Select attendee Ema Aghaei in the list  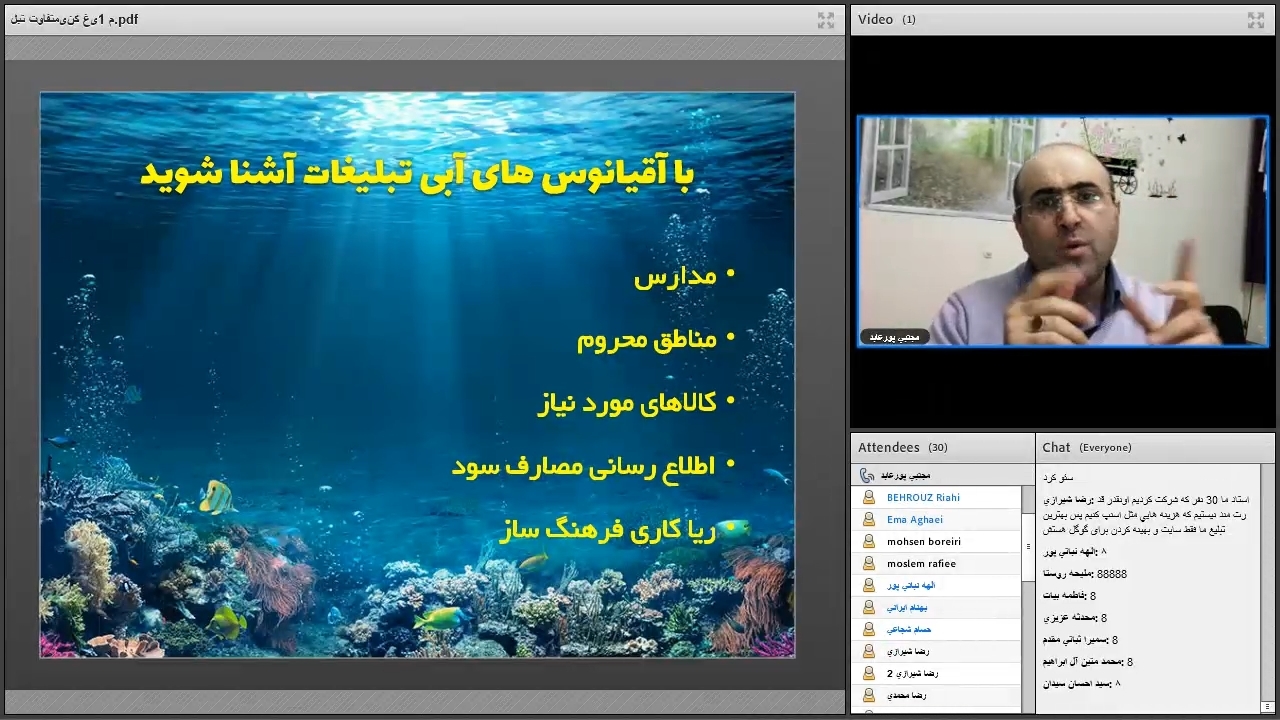914,519
